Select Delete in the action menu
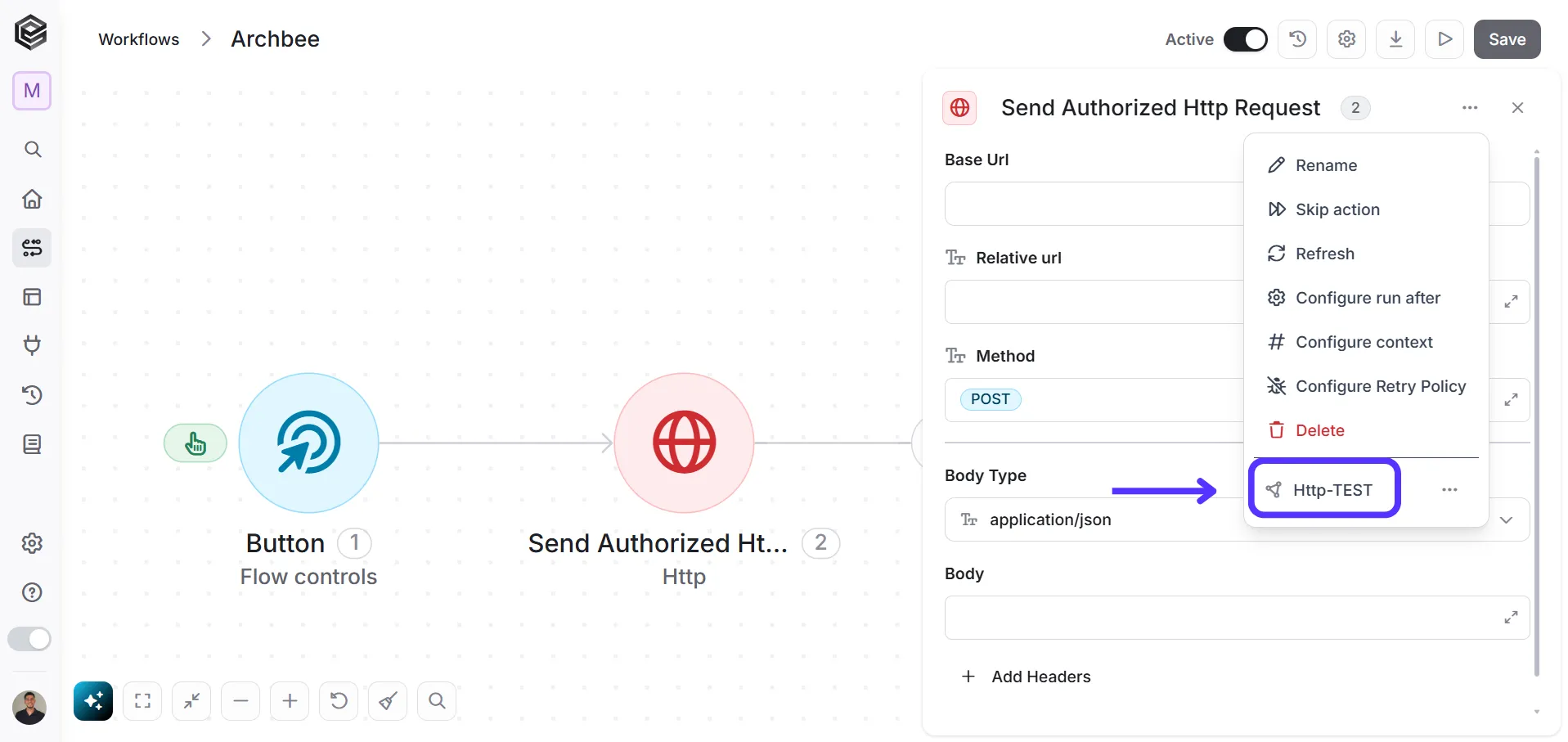 [1366, 430]
